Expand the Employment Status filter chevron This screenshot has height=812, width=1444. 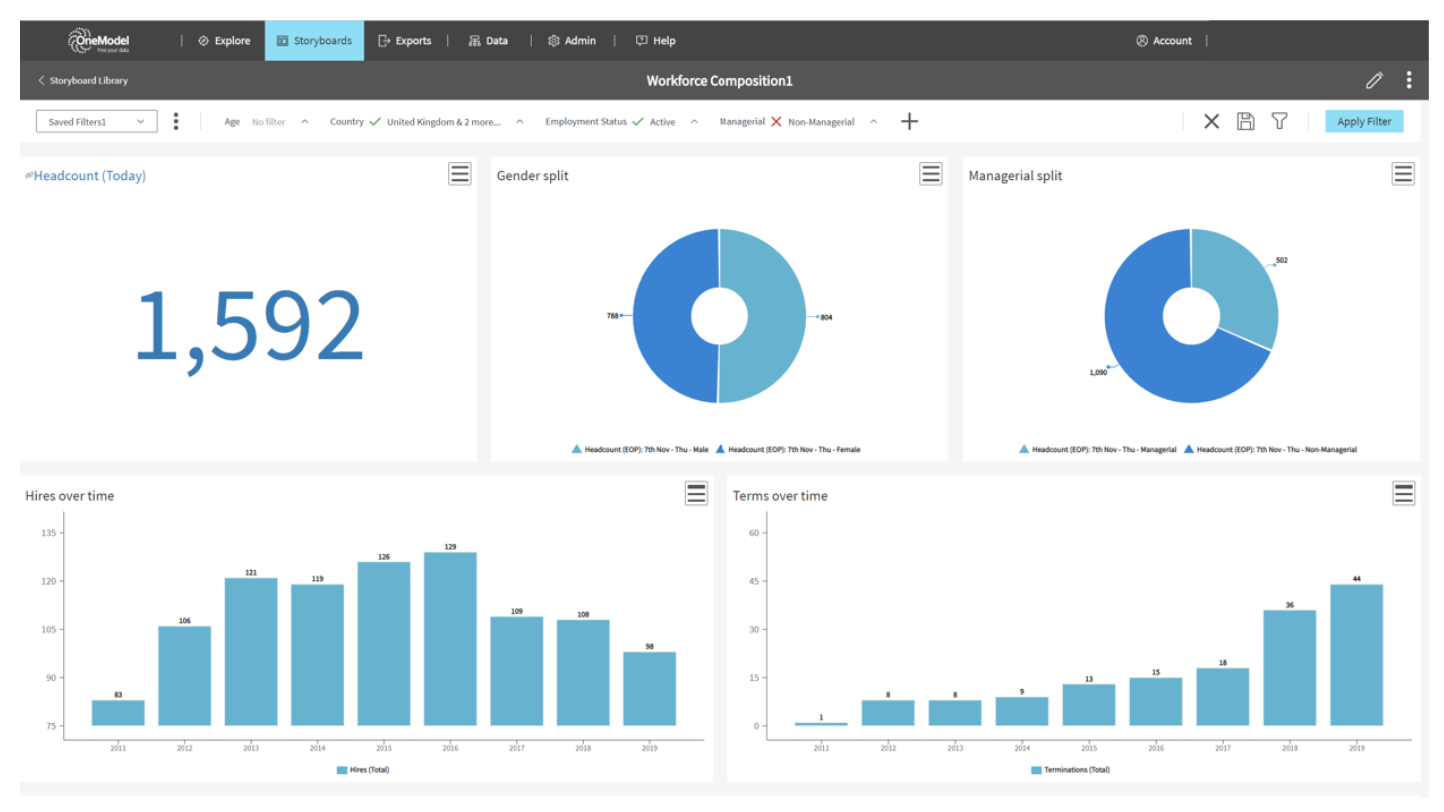pos(694,122)
